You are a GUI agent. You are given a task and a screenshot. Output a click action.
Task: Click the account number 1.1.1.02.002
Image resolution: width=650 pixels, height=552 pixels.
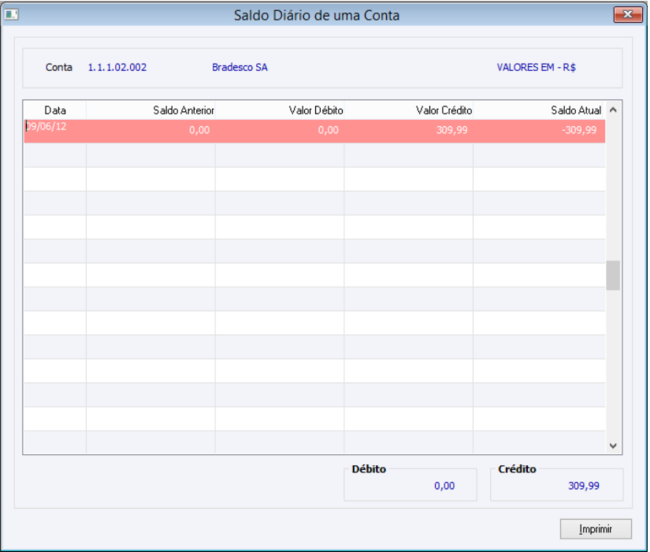click(x=117, y=67)
